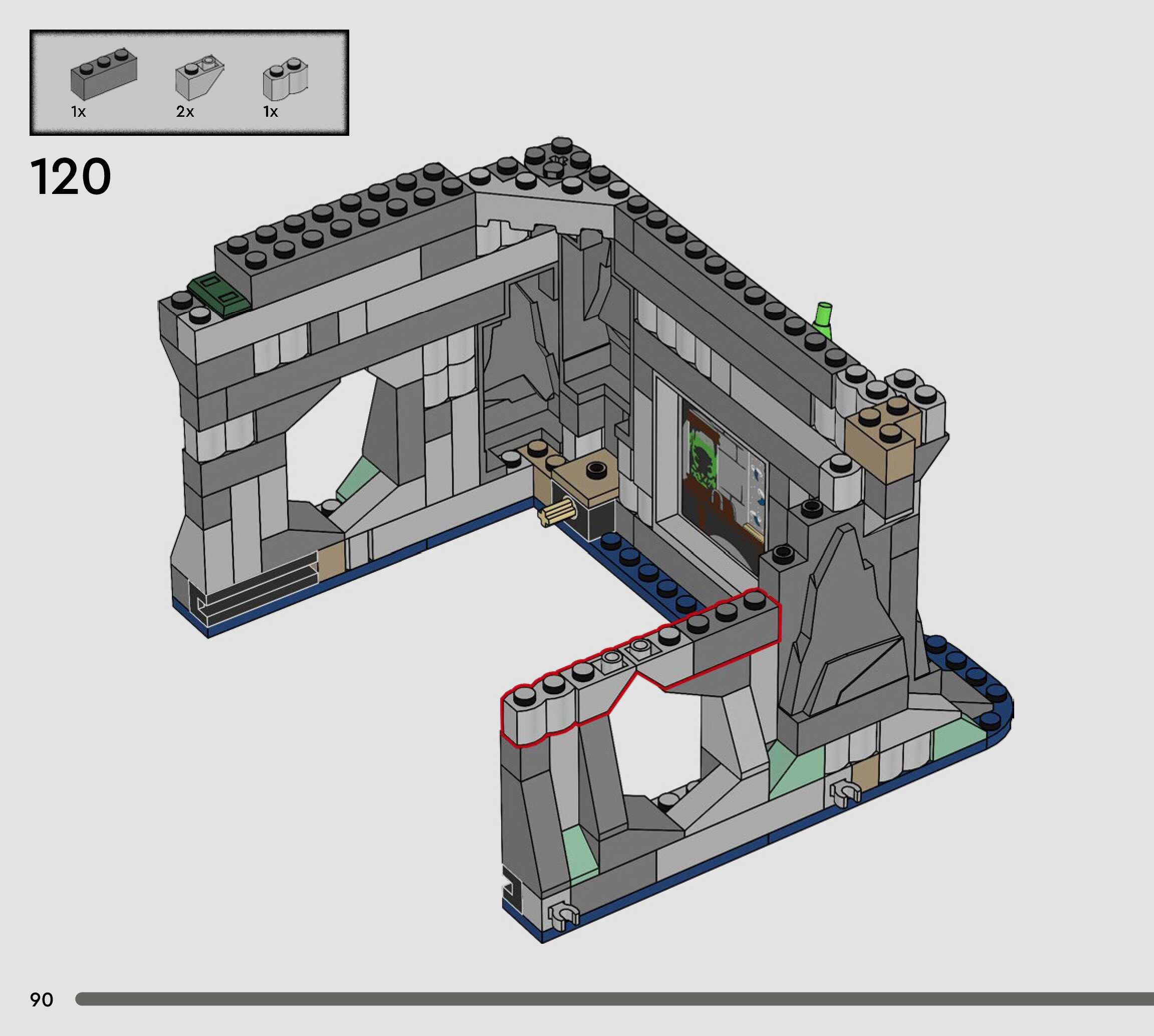Click the 1x label under the dark brick

tap(79, 112)
